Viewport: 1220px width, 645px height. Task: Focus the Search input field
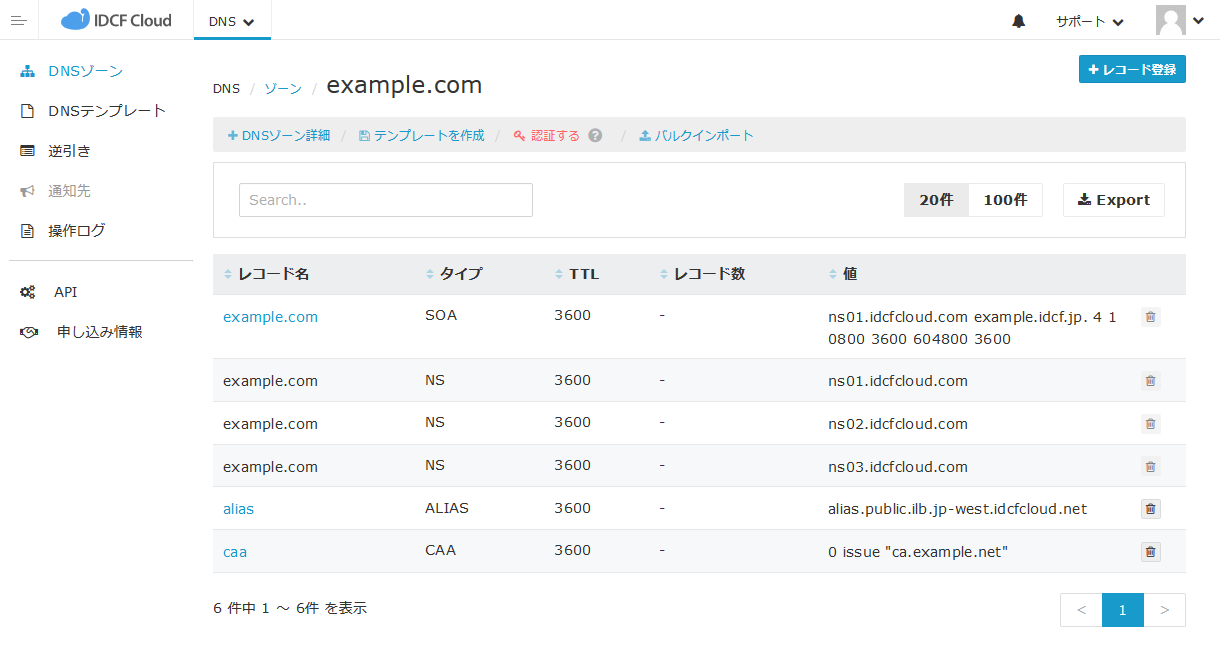(385, 200)
